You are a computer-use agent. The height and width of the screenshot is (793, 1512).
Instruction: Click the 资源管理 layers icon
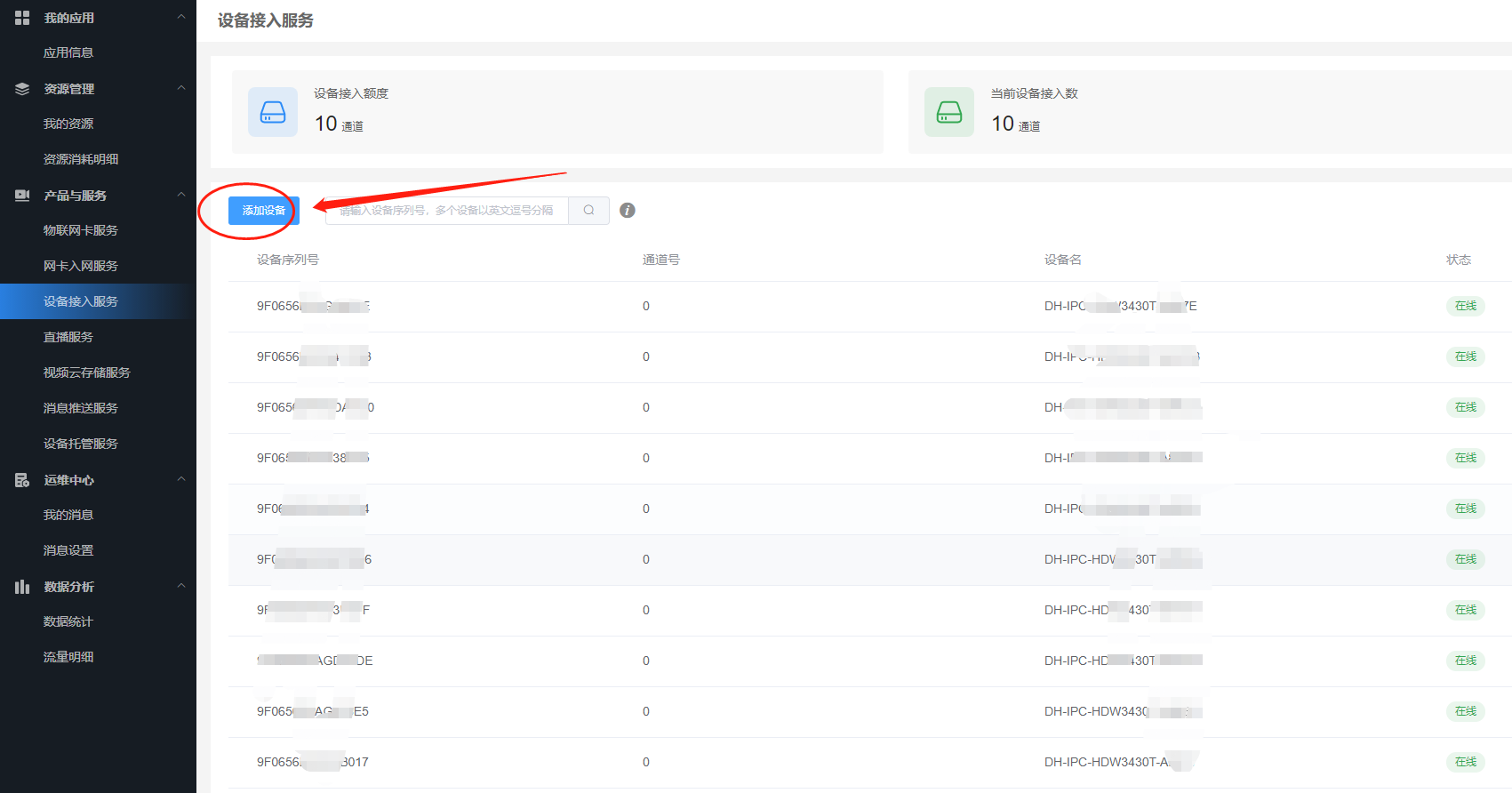(x=22, y=89)
